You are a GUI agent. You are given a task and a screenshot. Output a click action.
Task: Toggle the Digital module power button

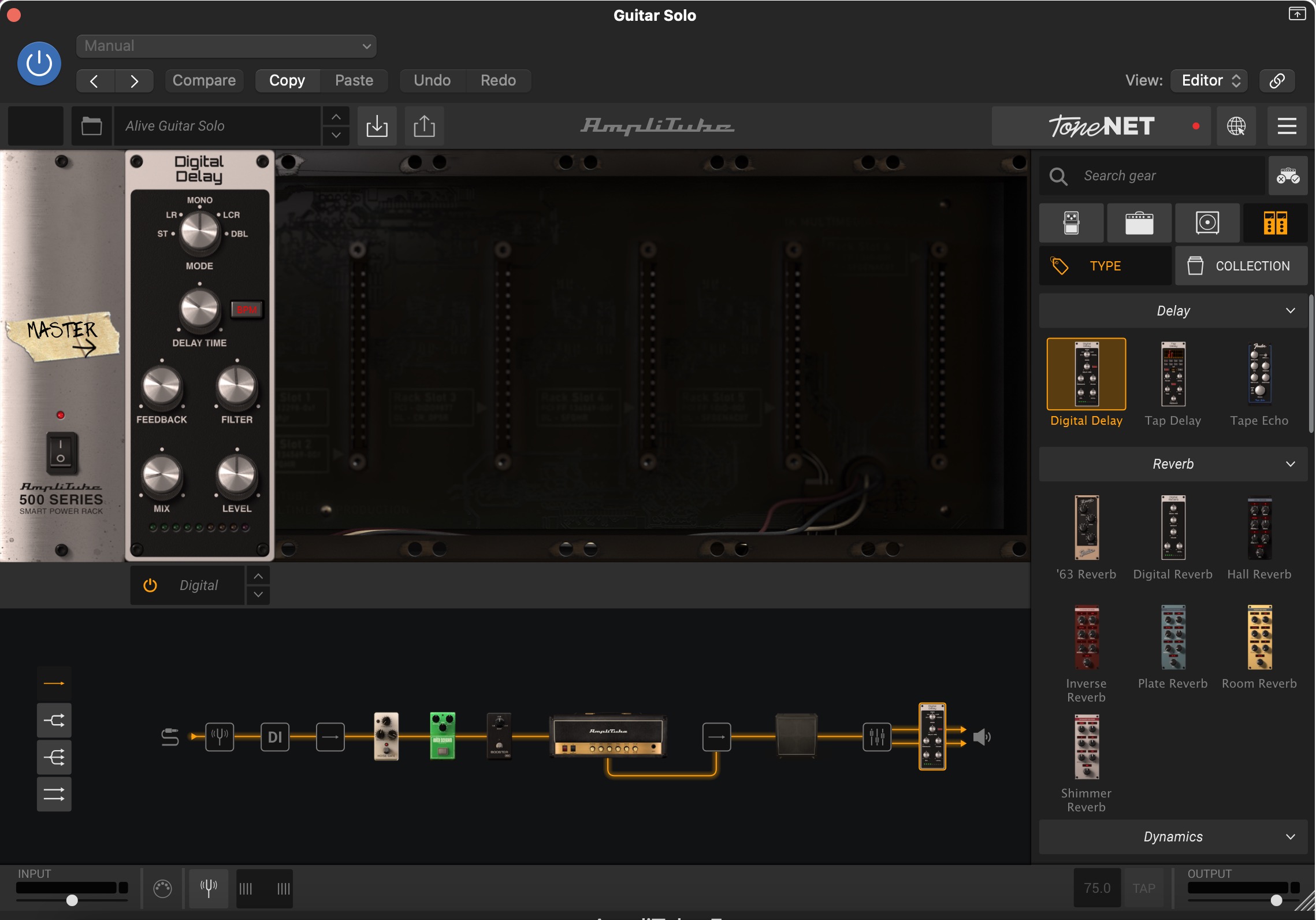pos(150,585)
